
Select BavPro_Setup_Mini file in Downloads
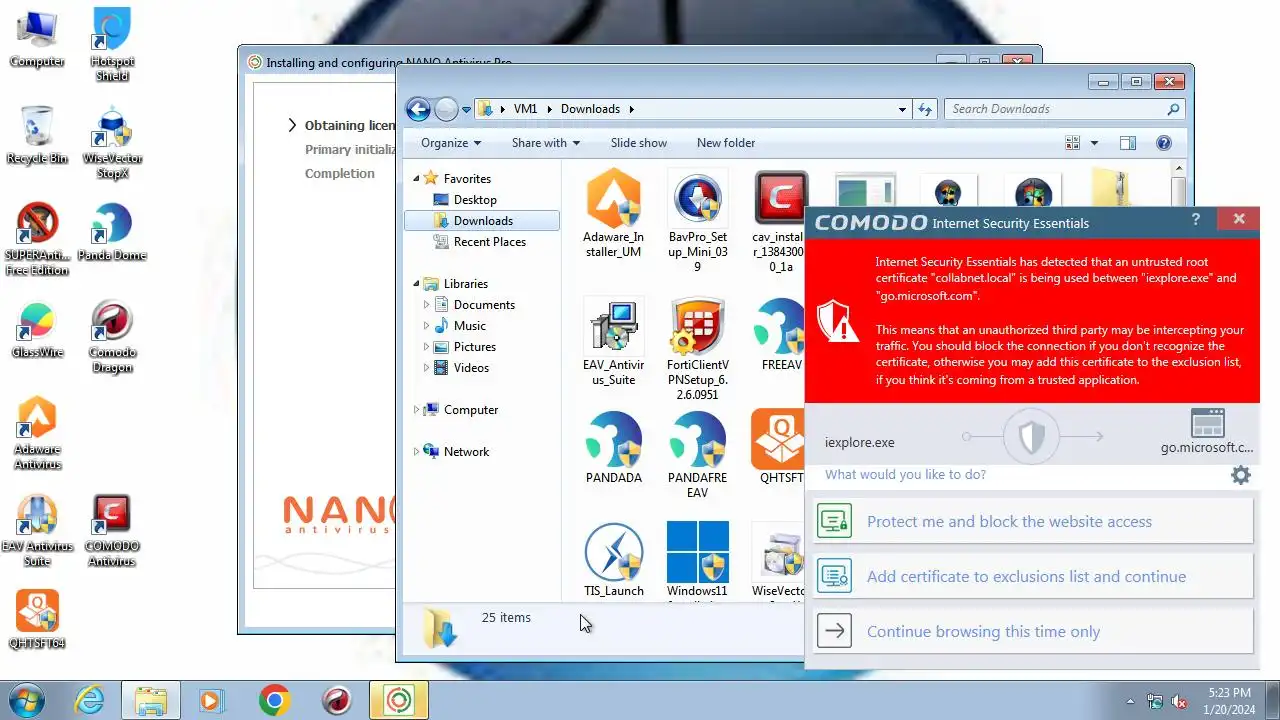[697, 221]
